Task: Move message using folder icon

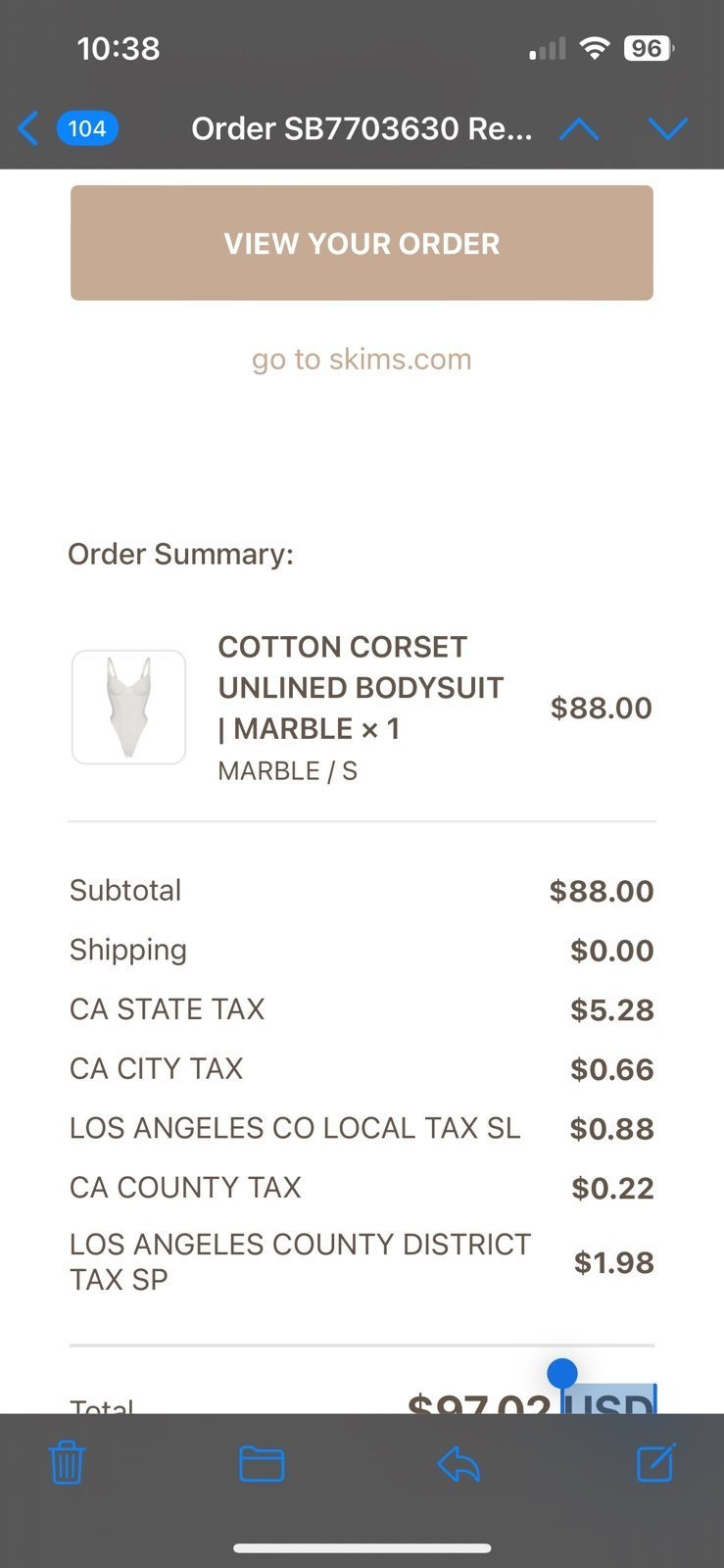Action: pos(262,1464)
